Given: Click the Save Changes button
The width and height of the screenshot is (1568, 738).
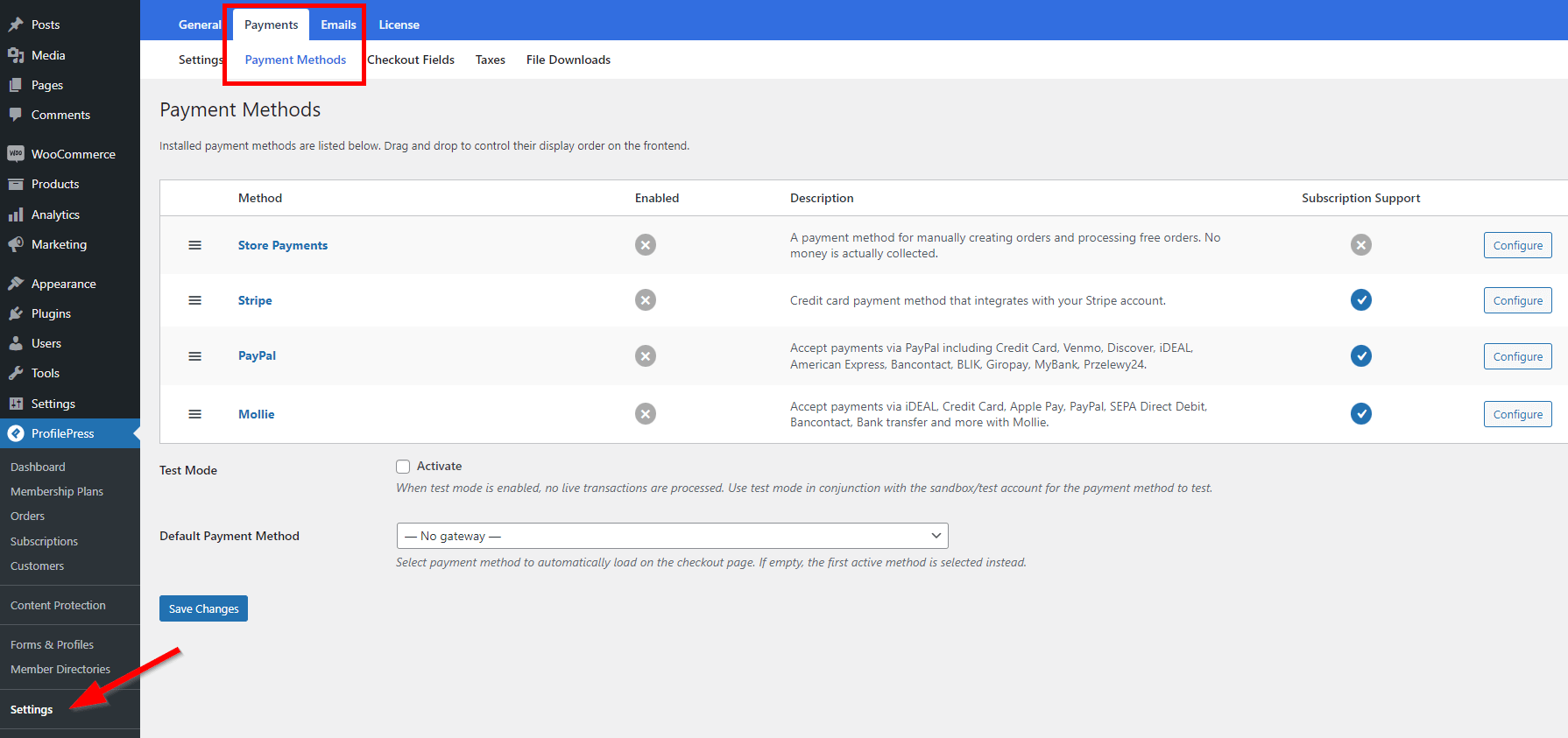Looking at the screenshot, I should [203, 608].
